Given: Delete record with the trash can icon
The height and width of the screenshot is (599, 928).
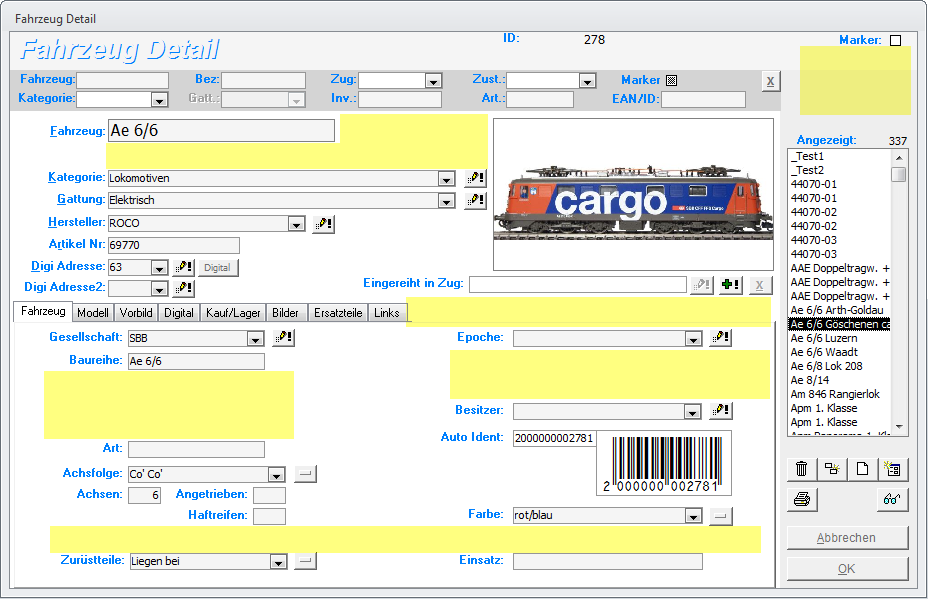Looking at the screenshot, I should [x=802, y=469].
